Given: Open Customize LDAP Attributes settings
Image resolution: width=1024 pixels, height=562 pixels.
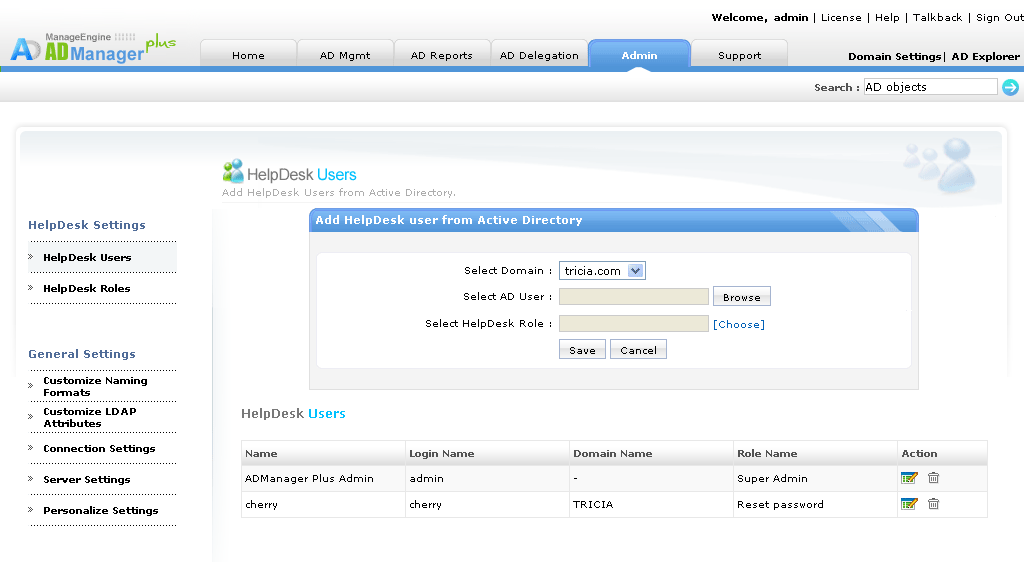Looking at the screenshot, I should point(89,417).
